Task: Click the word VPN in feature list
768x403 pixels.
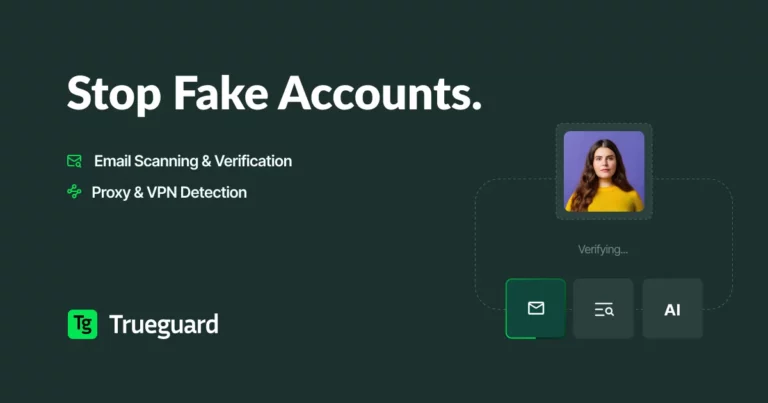Action: point(163,192)
